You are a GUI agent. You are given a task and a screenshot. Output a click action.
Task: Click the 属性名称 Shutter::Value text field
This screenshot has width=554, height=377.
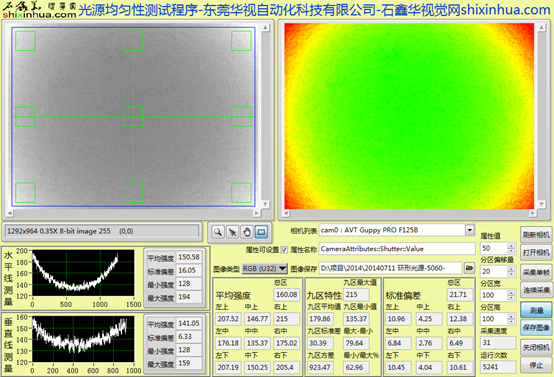click(x=397, y=249)
